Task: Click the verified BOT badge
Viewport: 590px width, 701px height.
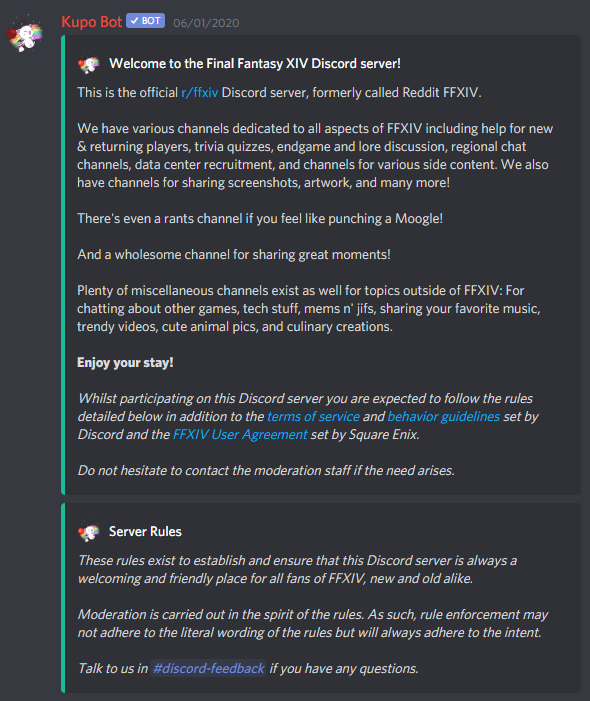Action: coord(146,21)
